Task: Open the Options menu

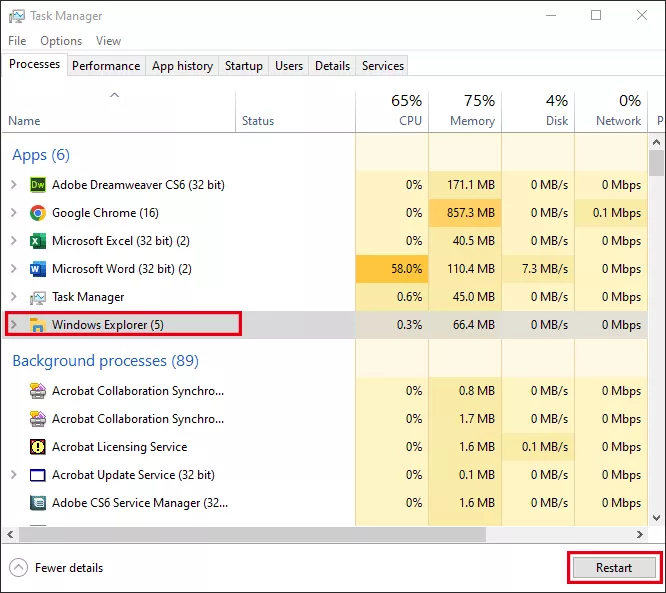Action: point(61,41)
